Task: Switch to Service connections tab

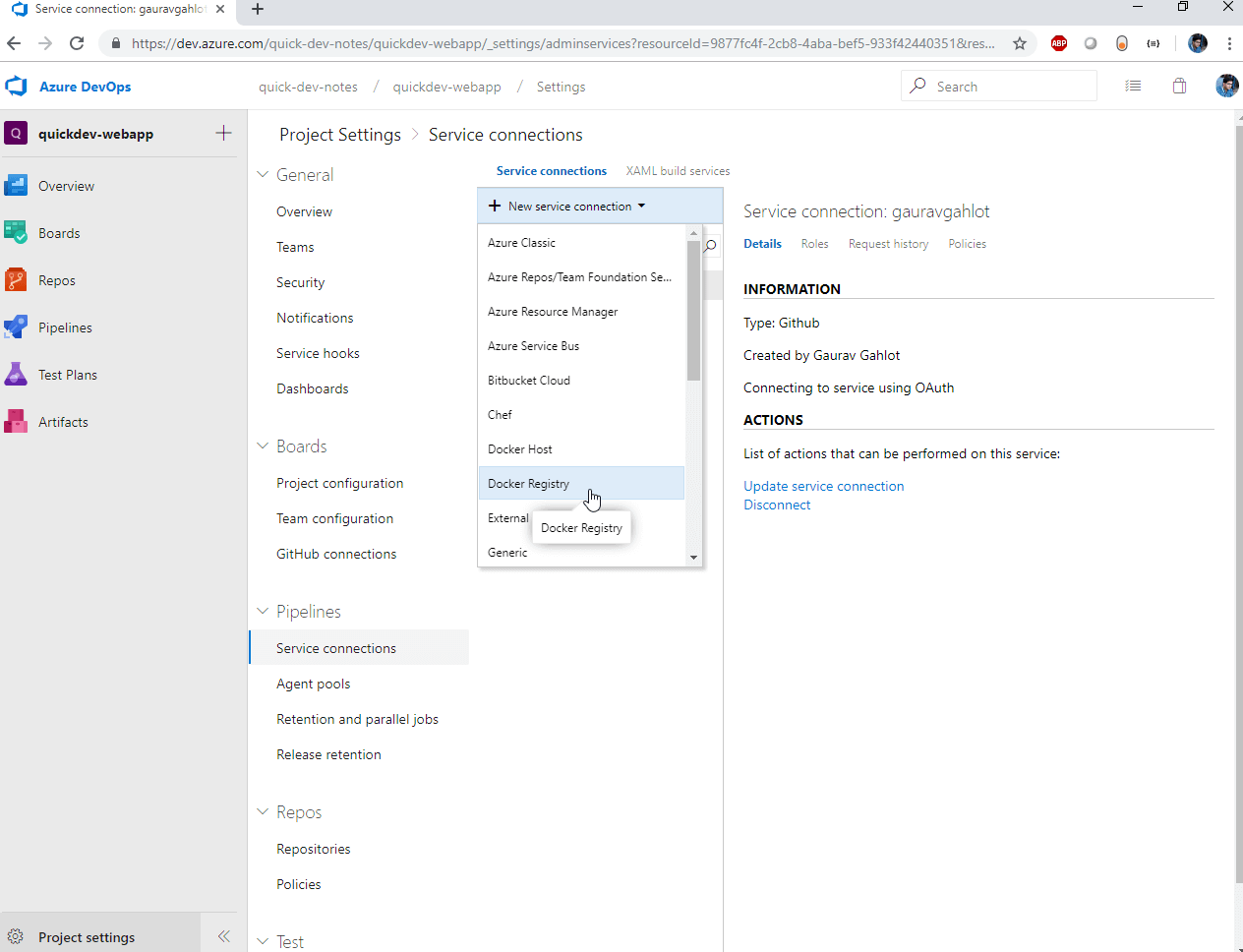Action: click(x=552, y=171)
